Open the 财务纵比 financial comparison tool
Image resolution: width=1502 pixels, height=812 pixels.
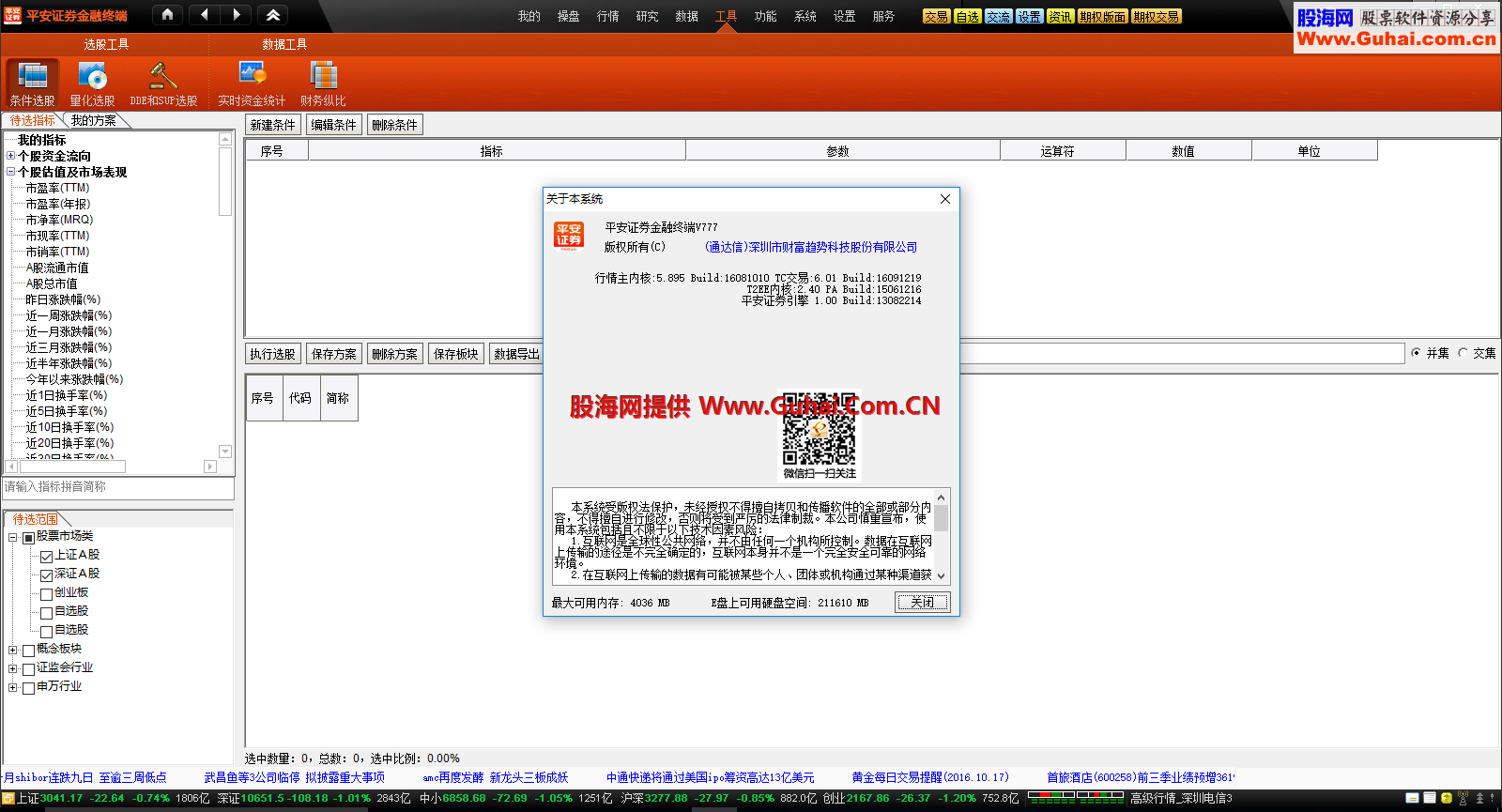point(323,84)
